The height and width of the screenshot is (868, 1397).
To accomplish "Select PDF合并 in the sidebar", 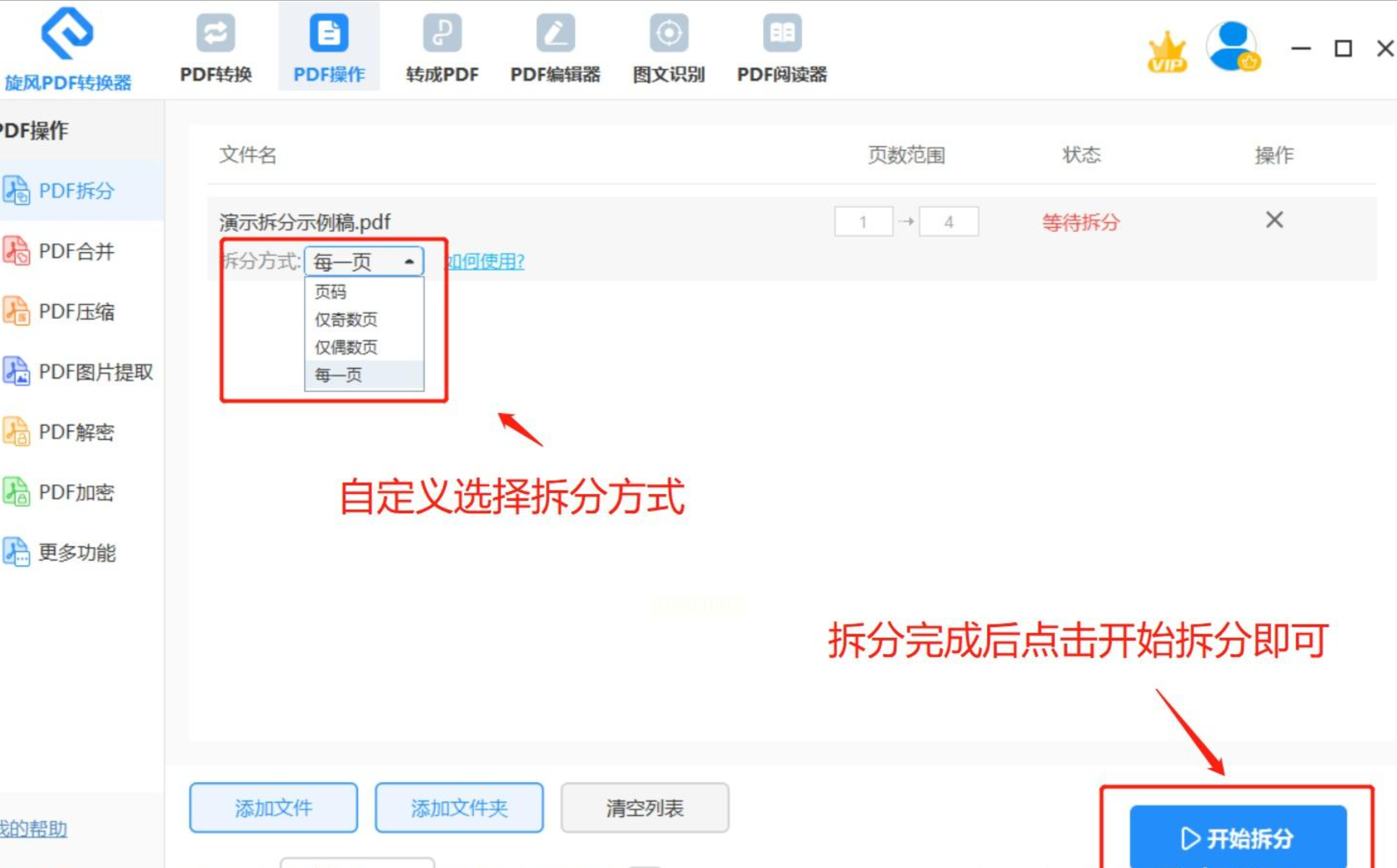I will pos(76,251).
